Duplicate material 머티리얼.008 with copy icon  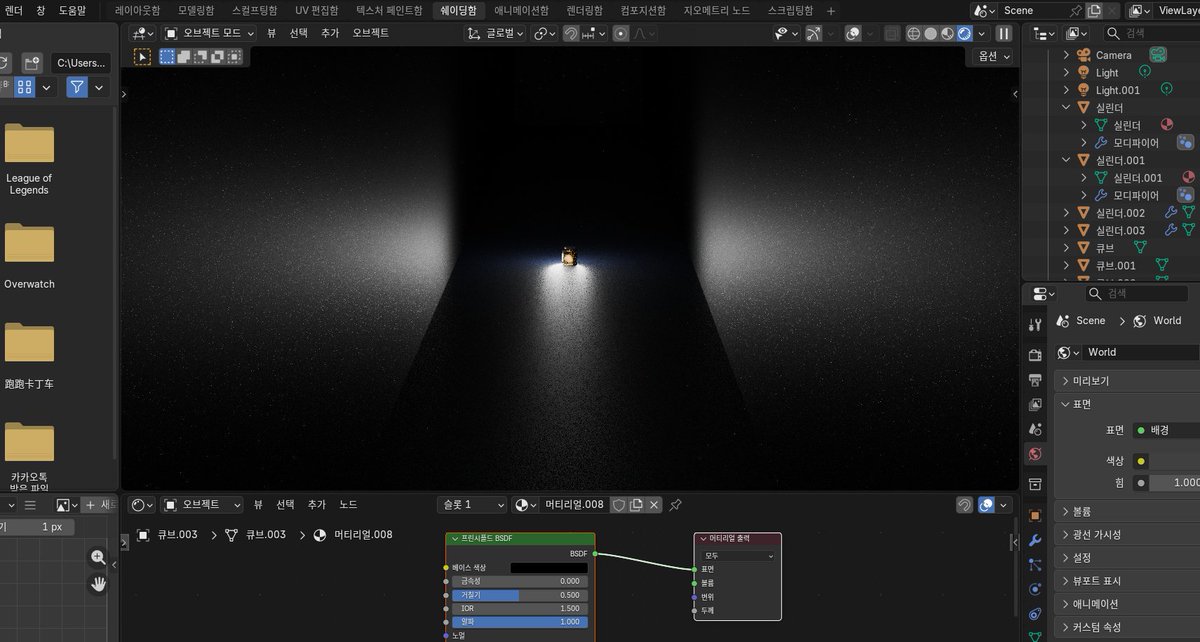(x=636, y=505)
